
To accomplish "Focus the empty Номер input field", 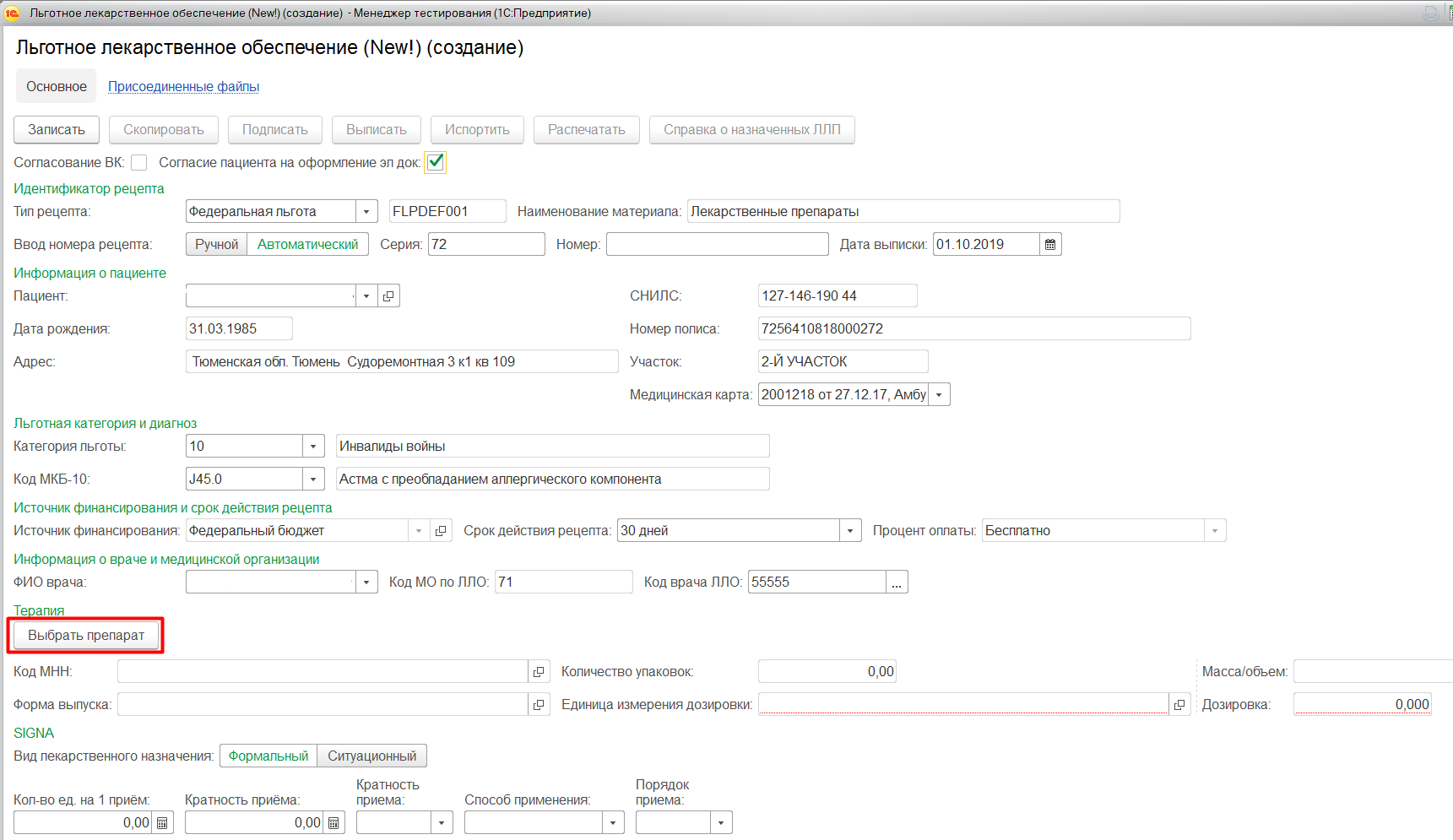I will (717, 244).
